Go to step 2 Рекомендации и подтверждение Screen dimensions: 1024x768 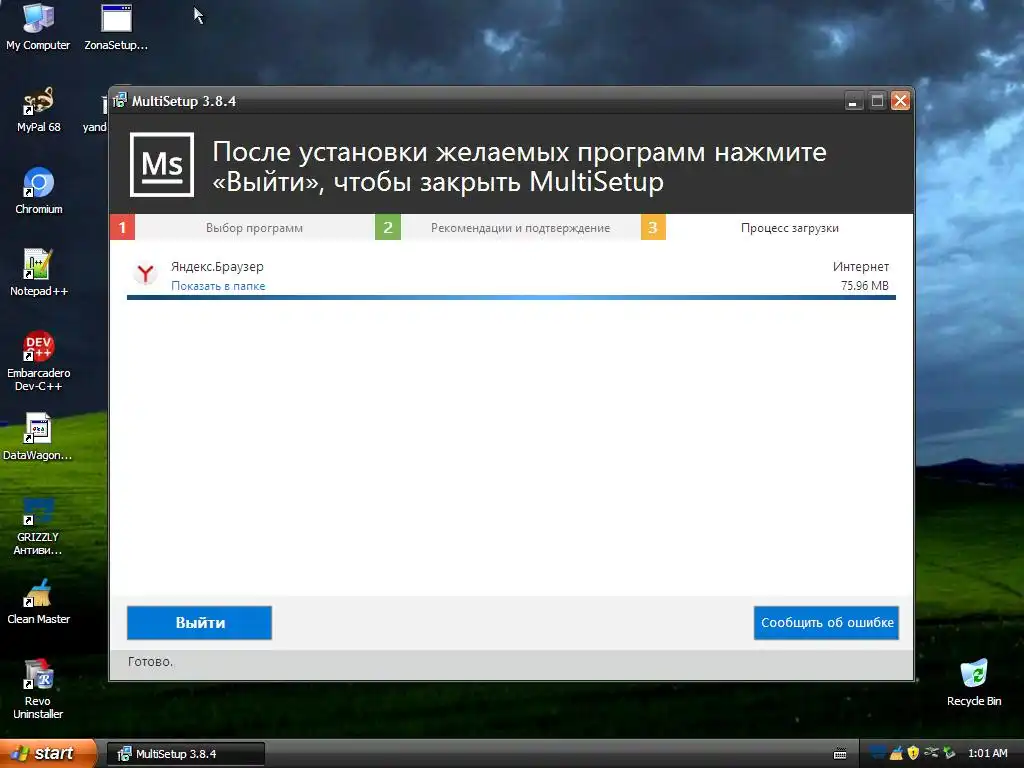point(520,228)
